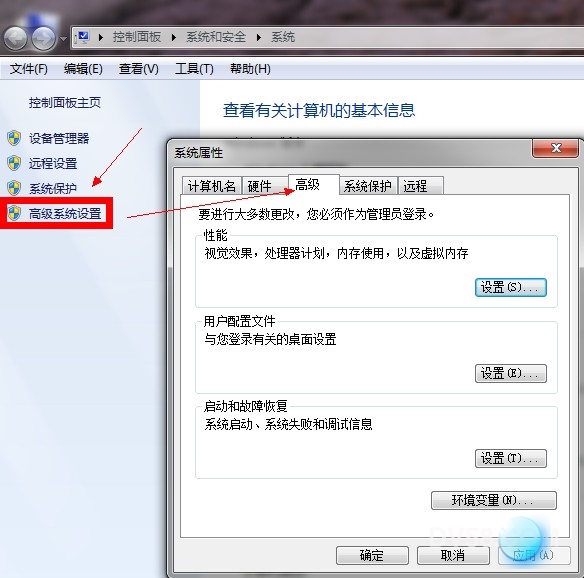Click the 环境变量(N) button

click(493, 500)
